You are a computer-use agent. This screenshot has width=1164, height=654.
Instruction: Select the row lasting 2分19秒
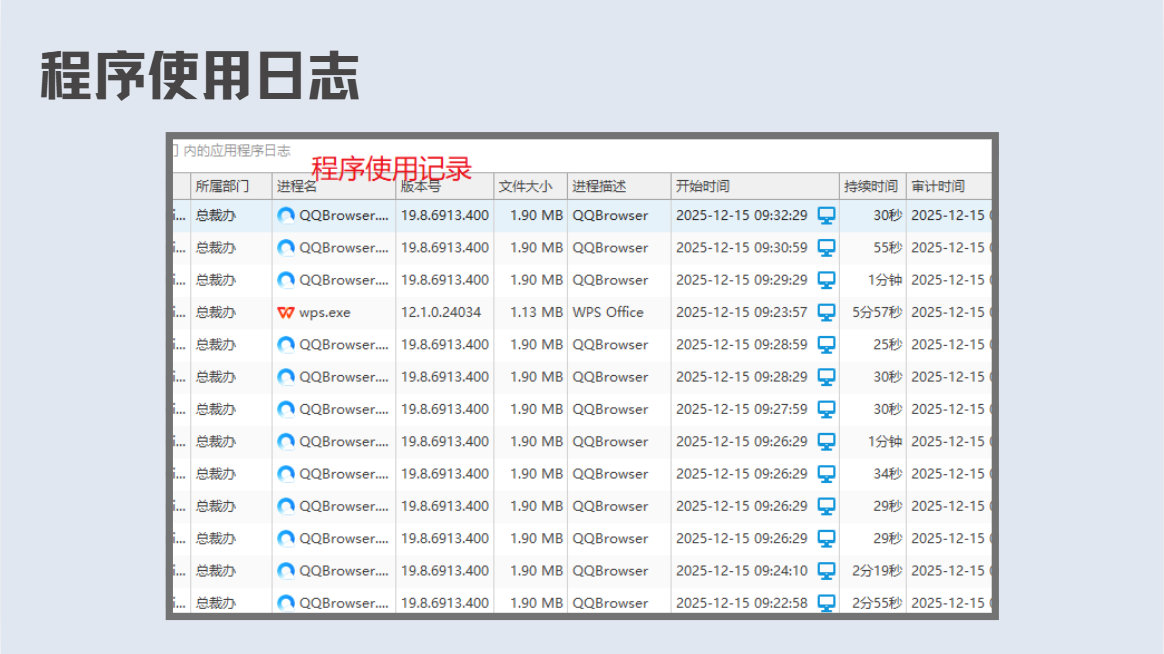[582, 571]
